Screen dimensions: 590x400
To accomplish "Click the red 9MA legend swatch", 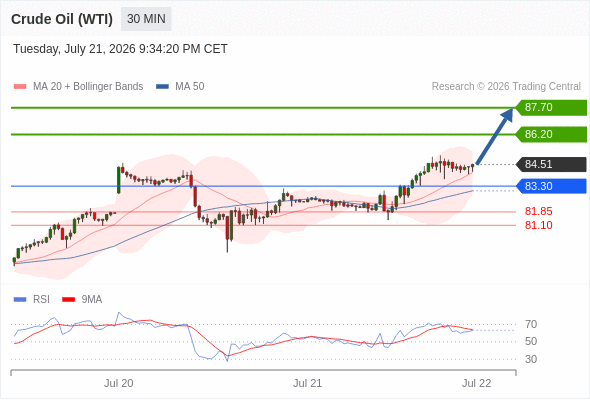I will (x=68, y=300).
